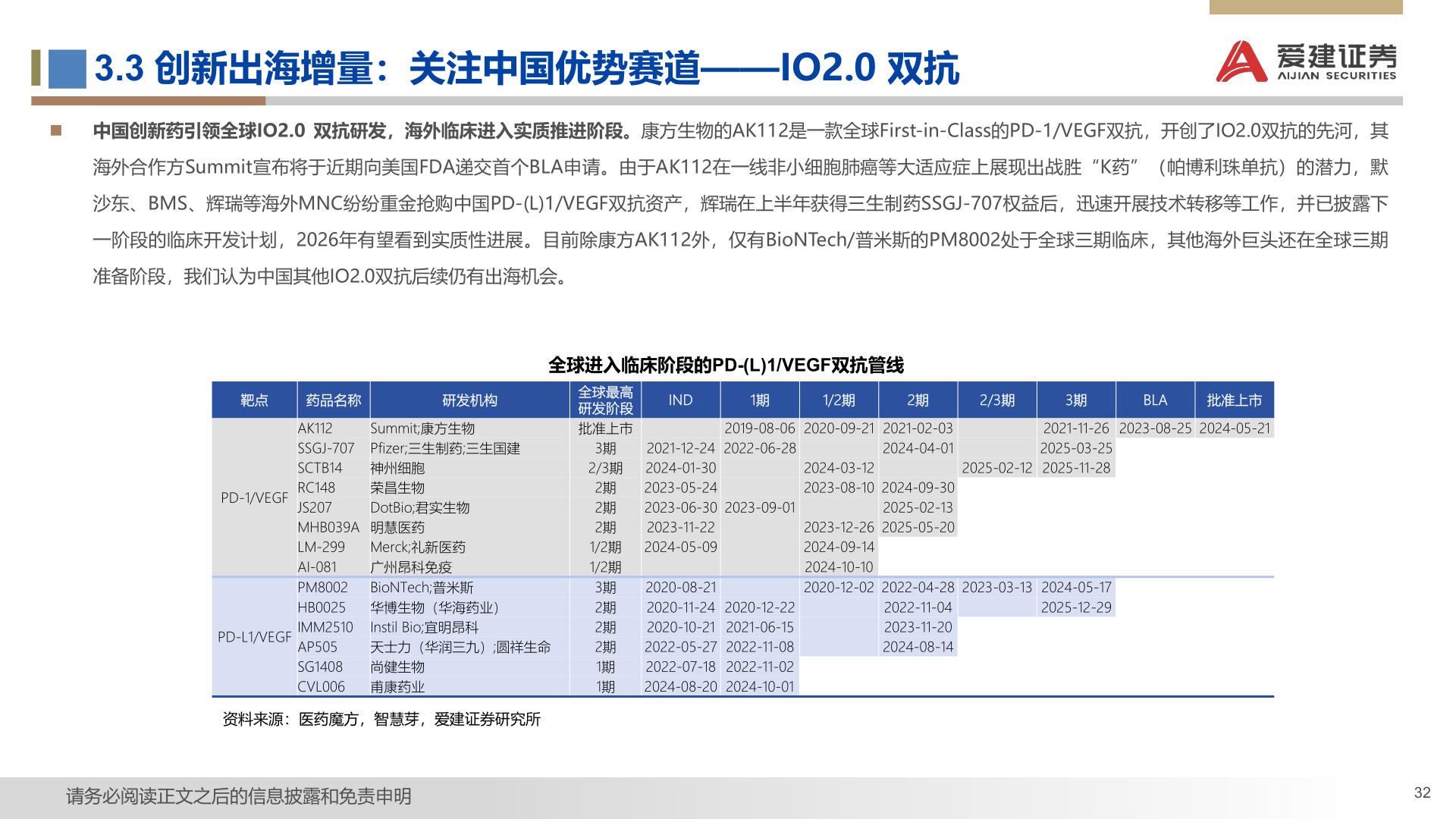This screenshot has height=819, width=1456.
Task: Expand the 批准上市 column header
Action: click(1236, 400)
